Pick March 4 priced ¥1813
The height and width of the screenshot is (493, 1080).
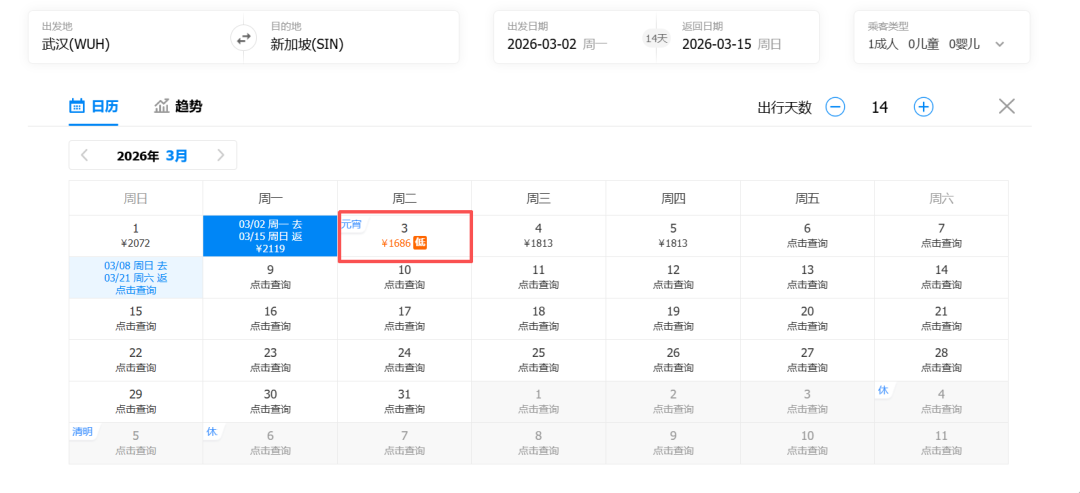pos(539,235)
